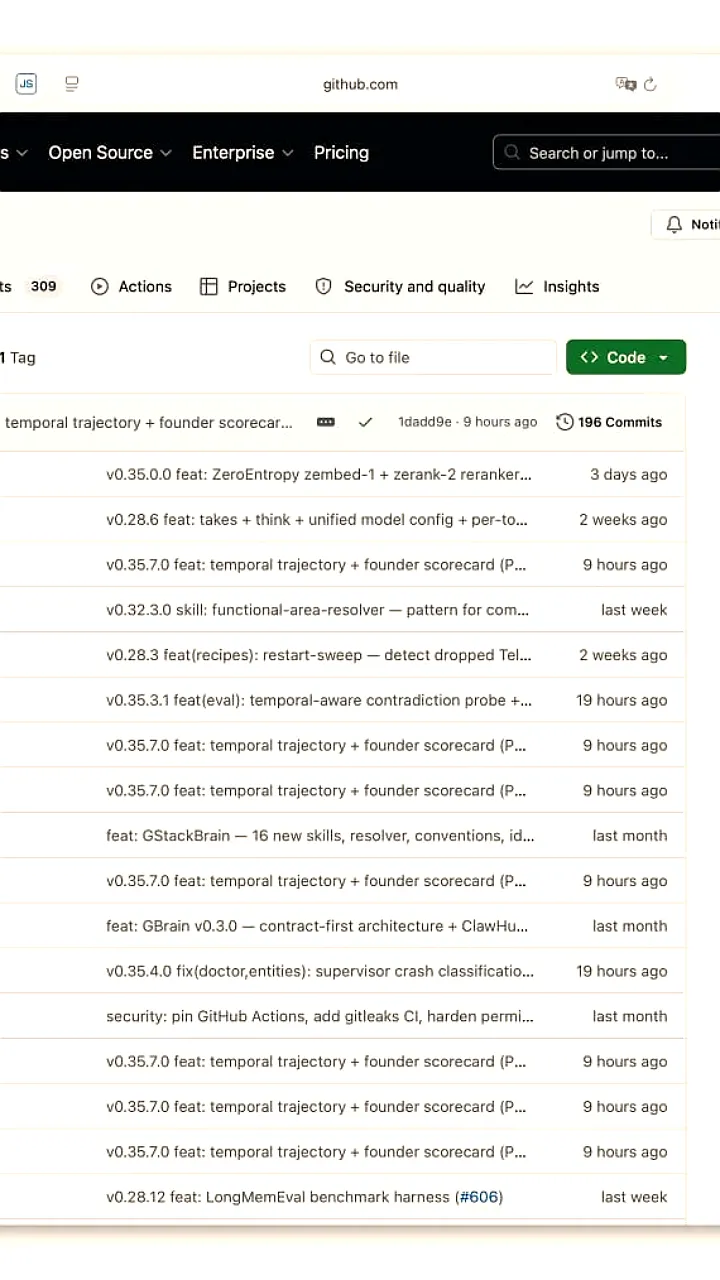
Task: Click 'last month' beside the security: pin commit
Action: 630,1016
